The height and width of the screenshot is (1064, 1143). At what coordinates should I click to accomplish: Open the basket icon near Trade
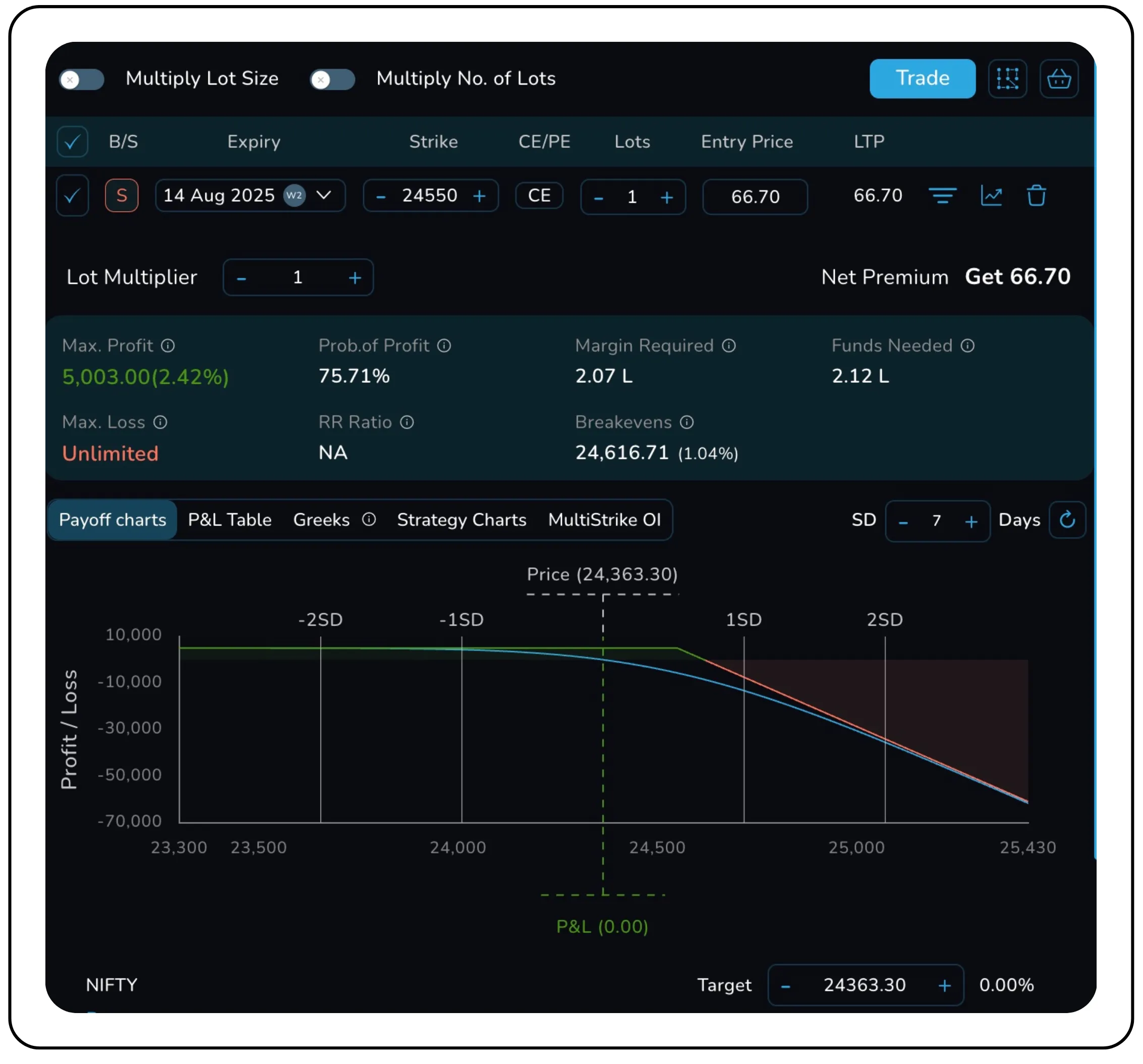1059,79
